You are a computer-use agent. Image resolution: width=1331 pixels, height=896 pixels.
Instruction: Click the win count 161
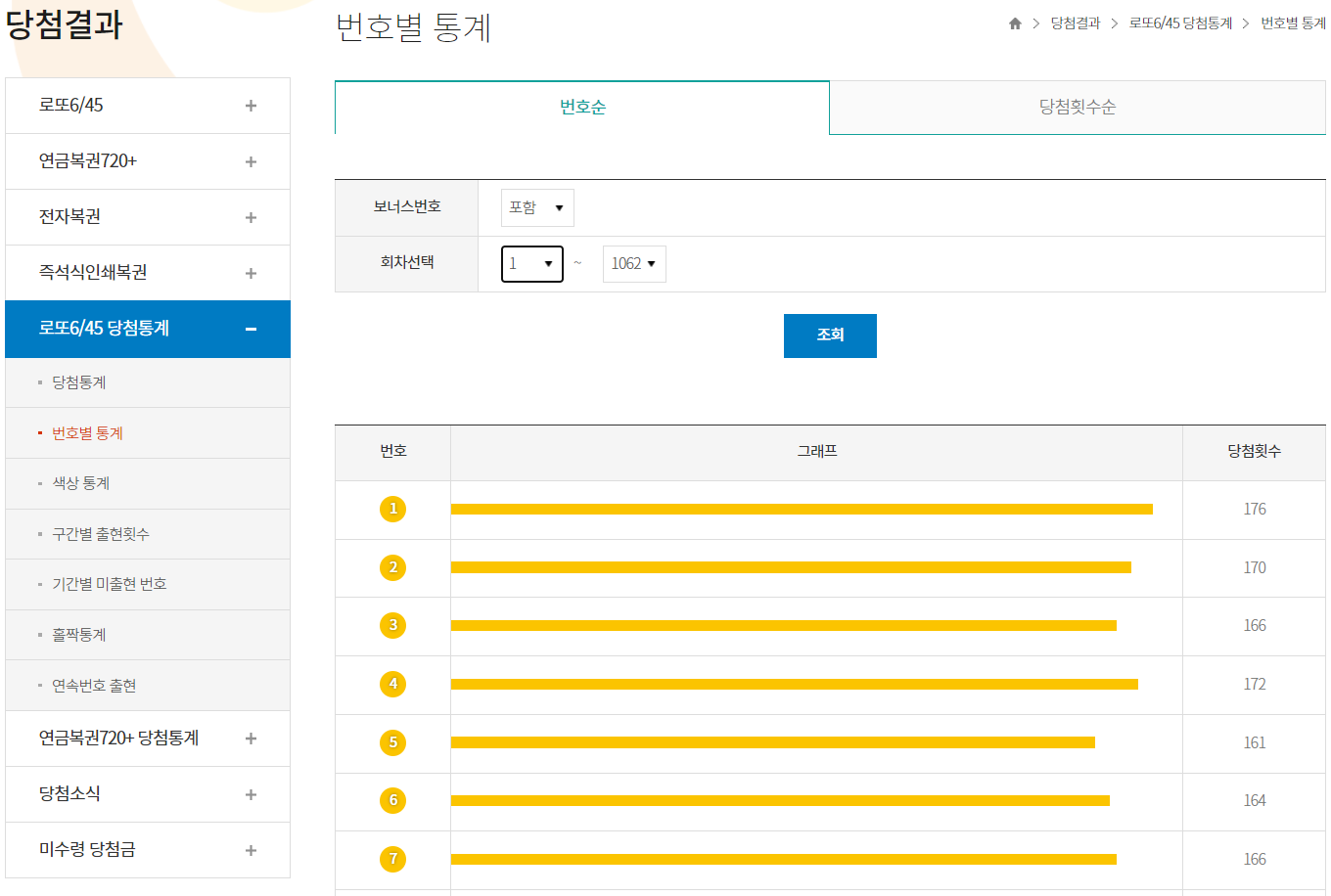(1255, 743)
